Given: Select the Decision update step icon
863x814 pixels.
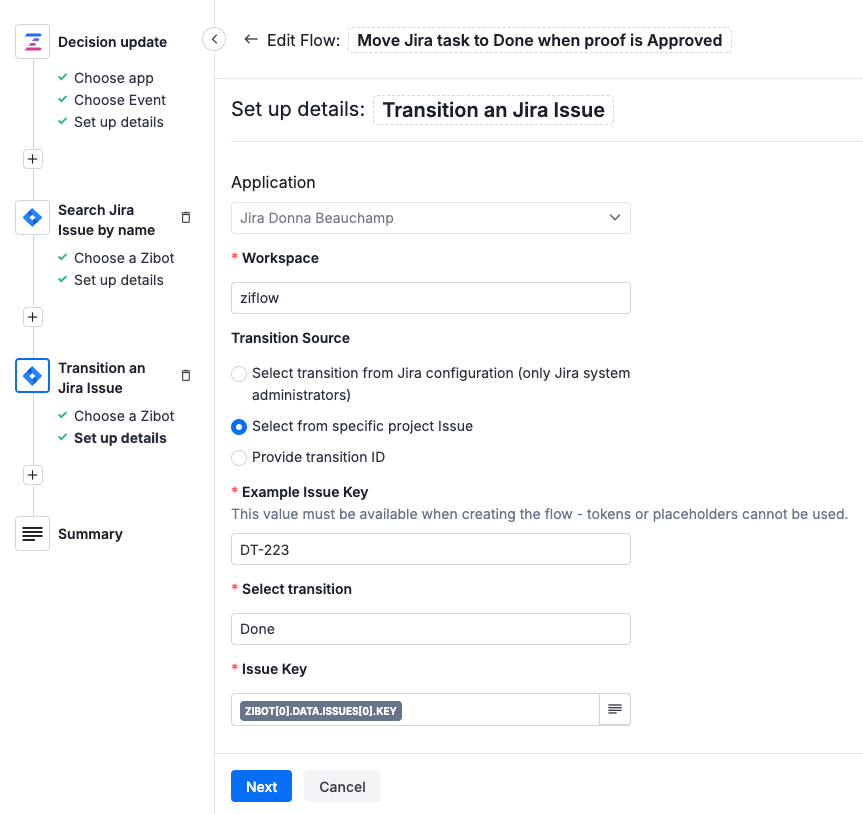Looking at the screenshot, I should coord(32,41).
